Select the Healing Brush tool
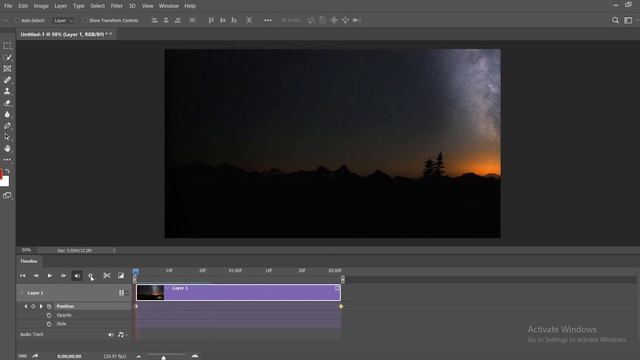Viewport: 640px width, 360px height. [7, 80]
